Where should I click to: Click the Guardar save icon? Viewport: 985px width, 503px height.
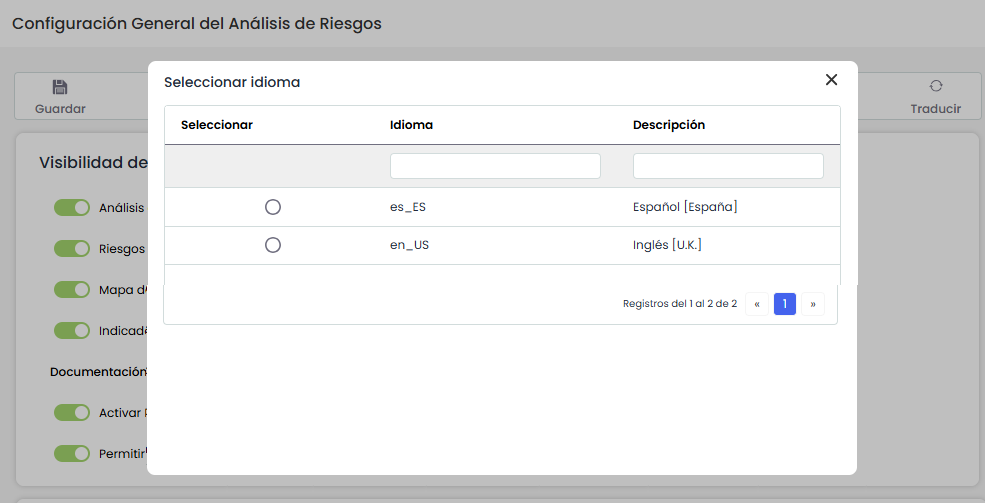60,87
